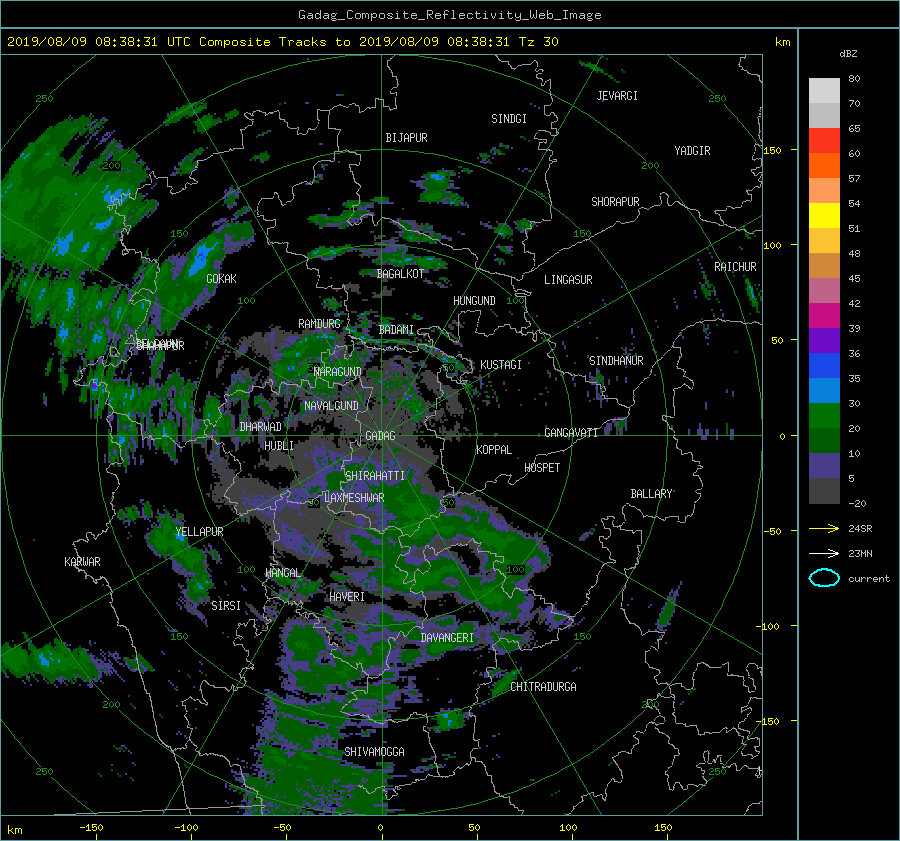Click the GADAG radar center label
This screenshot has height=841, width=900.
381,436
